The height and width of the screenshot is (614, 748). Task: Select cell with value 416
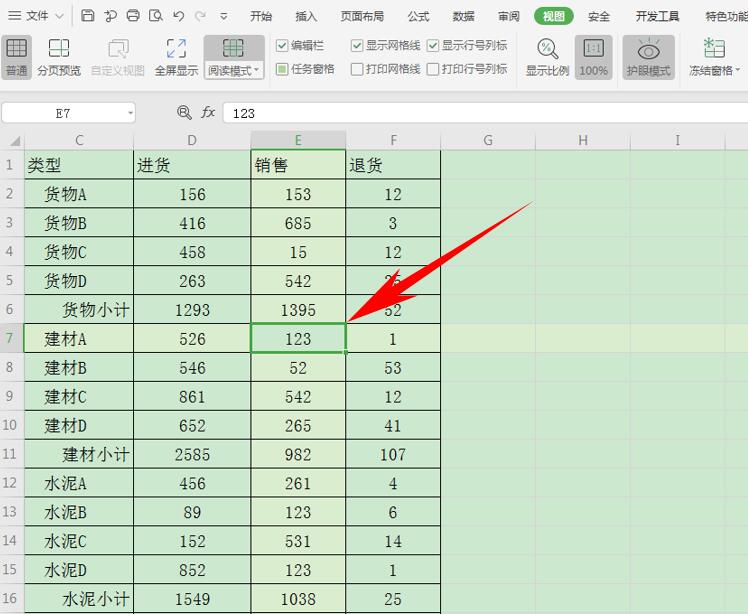coord(192,223)
